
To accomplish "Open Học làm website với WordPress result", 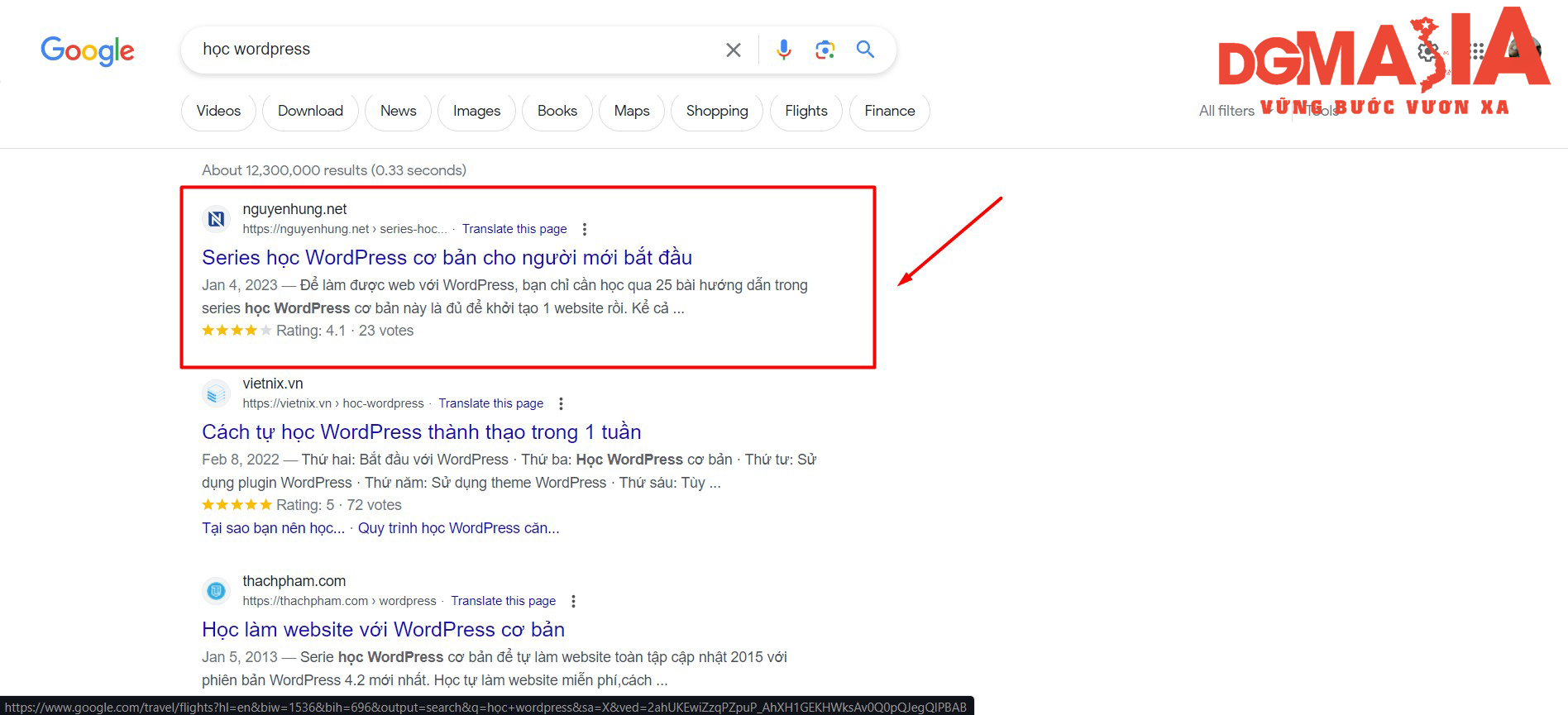I will [384, 629].
